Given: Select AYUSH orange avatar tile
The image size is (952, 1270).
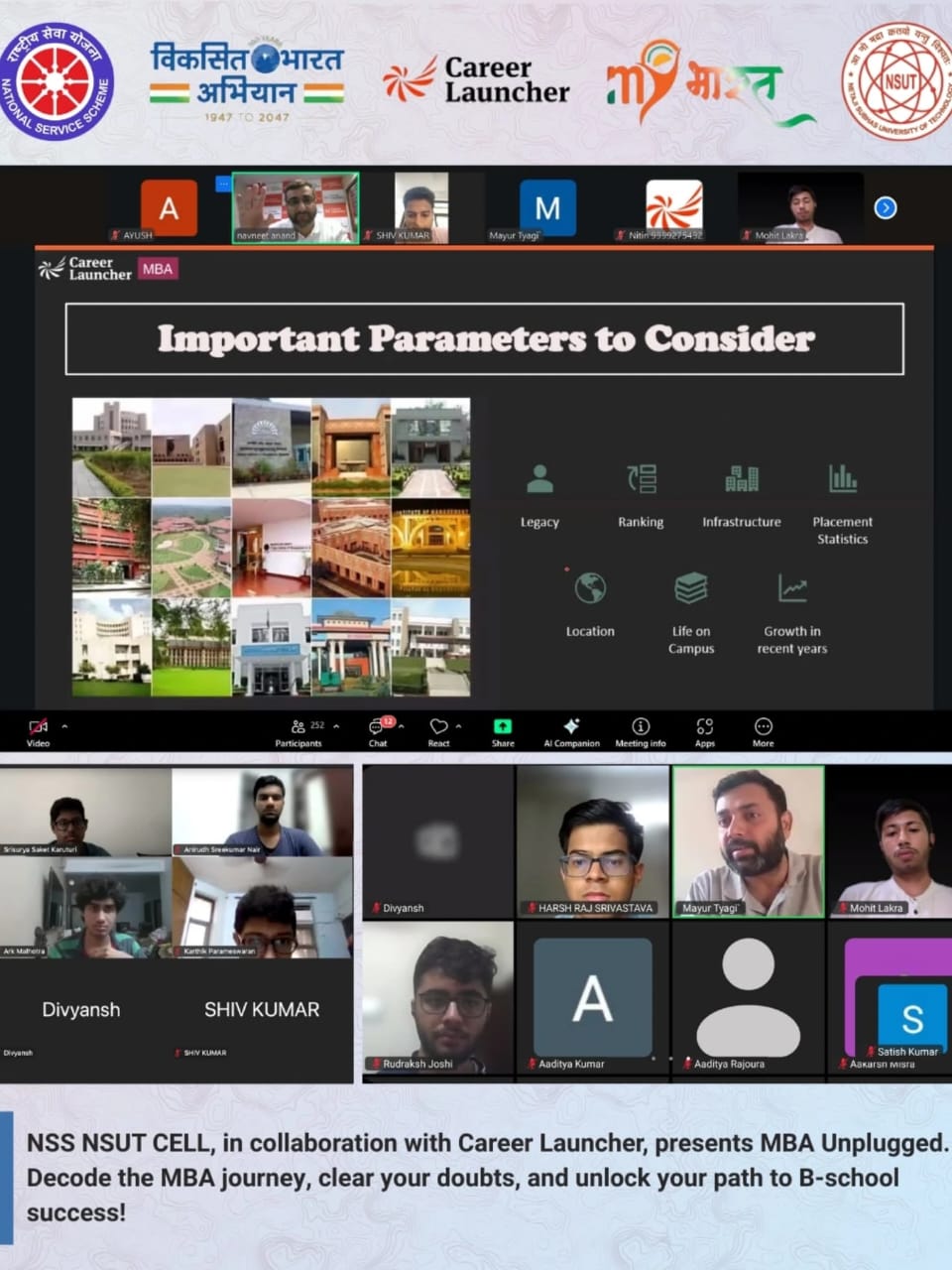Looking at the screenshot, I should (169, 208).
